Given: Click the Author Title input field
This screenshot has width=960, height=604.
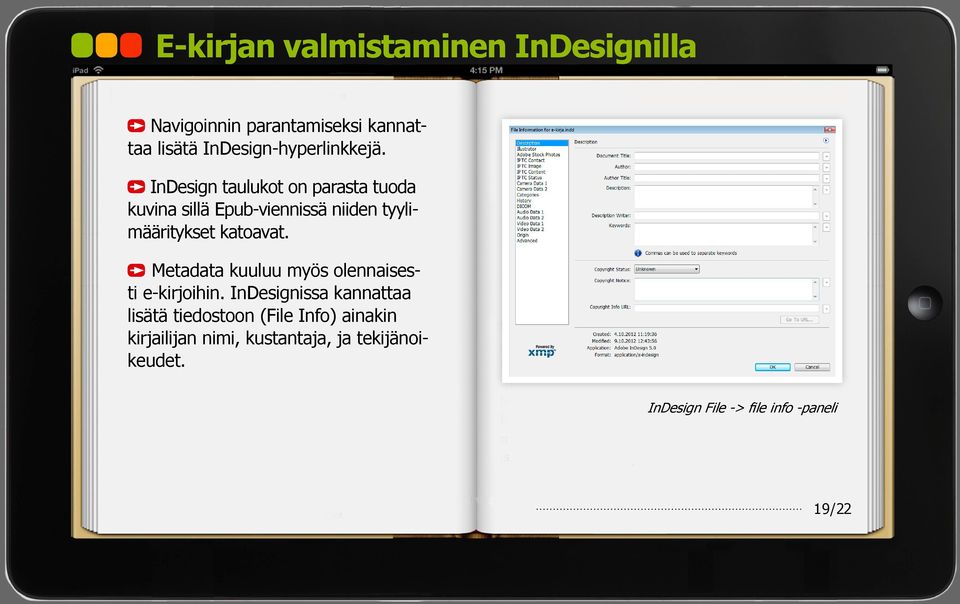Looking at the screenshot, I should (726, 178).
